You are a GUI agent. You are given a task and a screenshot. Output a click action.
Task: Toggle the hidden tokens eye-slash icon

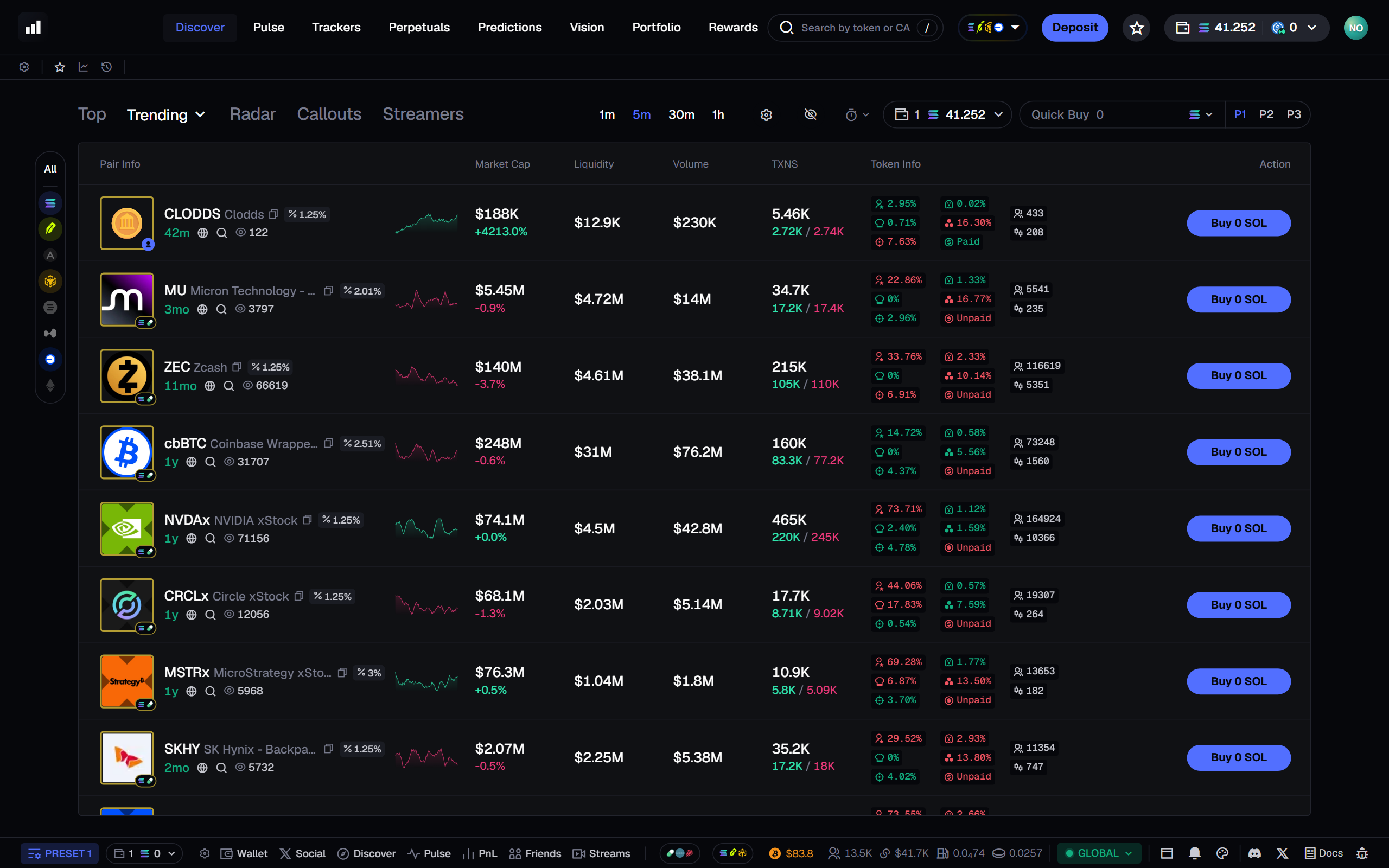[x=811, y=115]
